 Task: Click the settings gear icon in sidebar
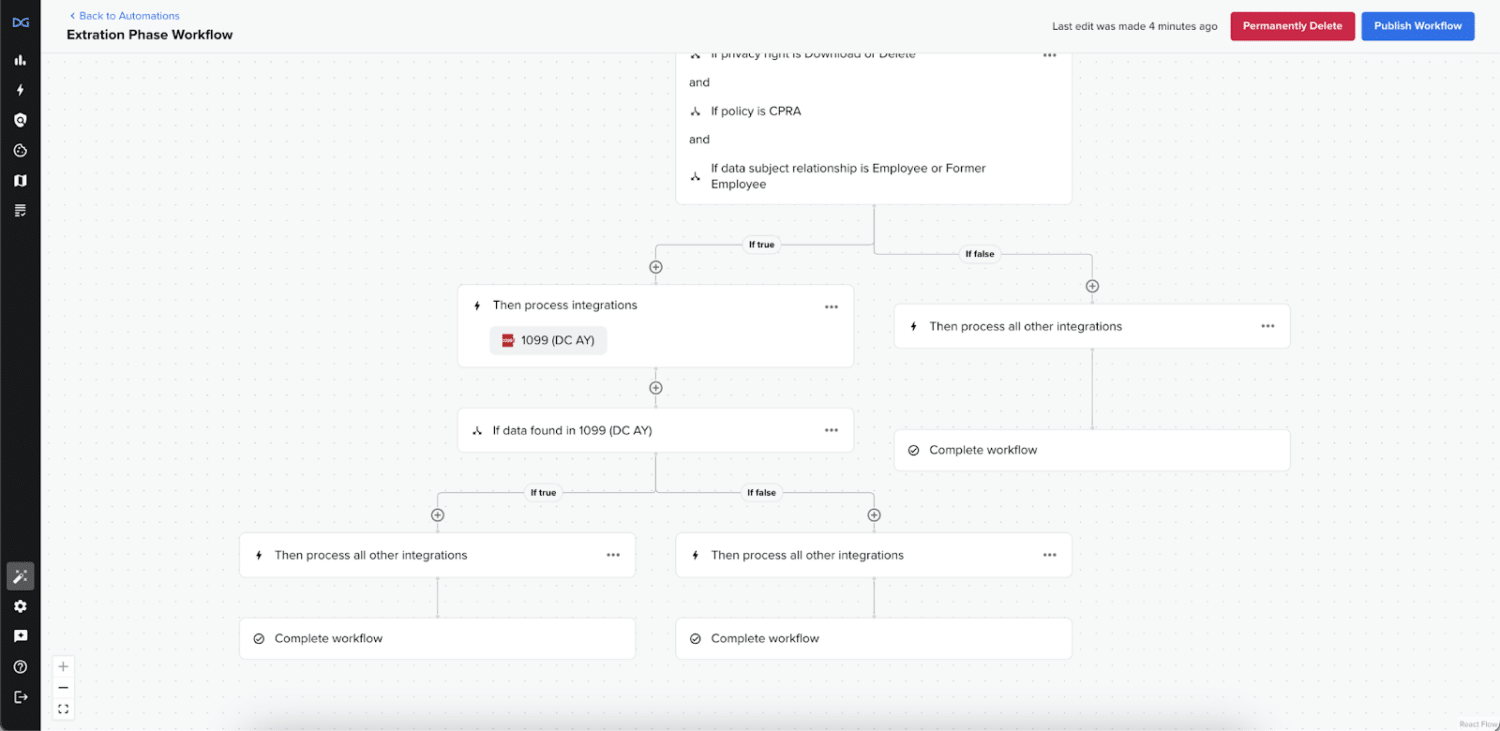(20, 606)
